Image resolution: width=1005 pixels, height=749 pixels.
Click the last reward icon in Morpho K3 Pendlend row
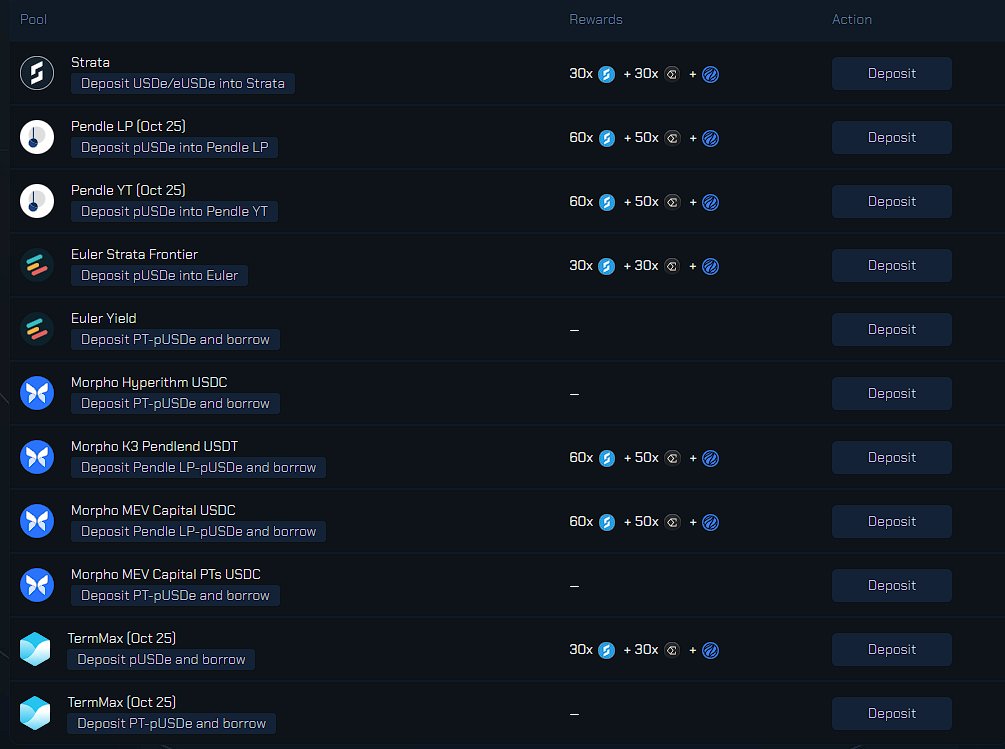click(710, 458)
